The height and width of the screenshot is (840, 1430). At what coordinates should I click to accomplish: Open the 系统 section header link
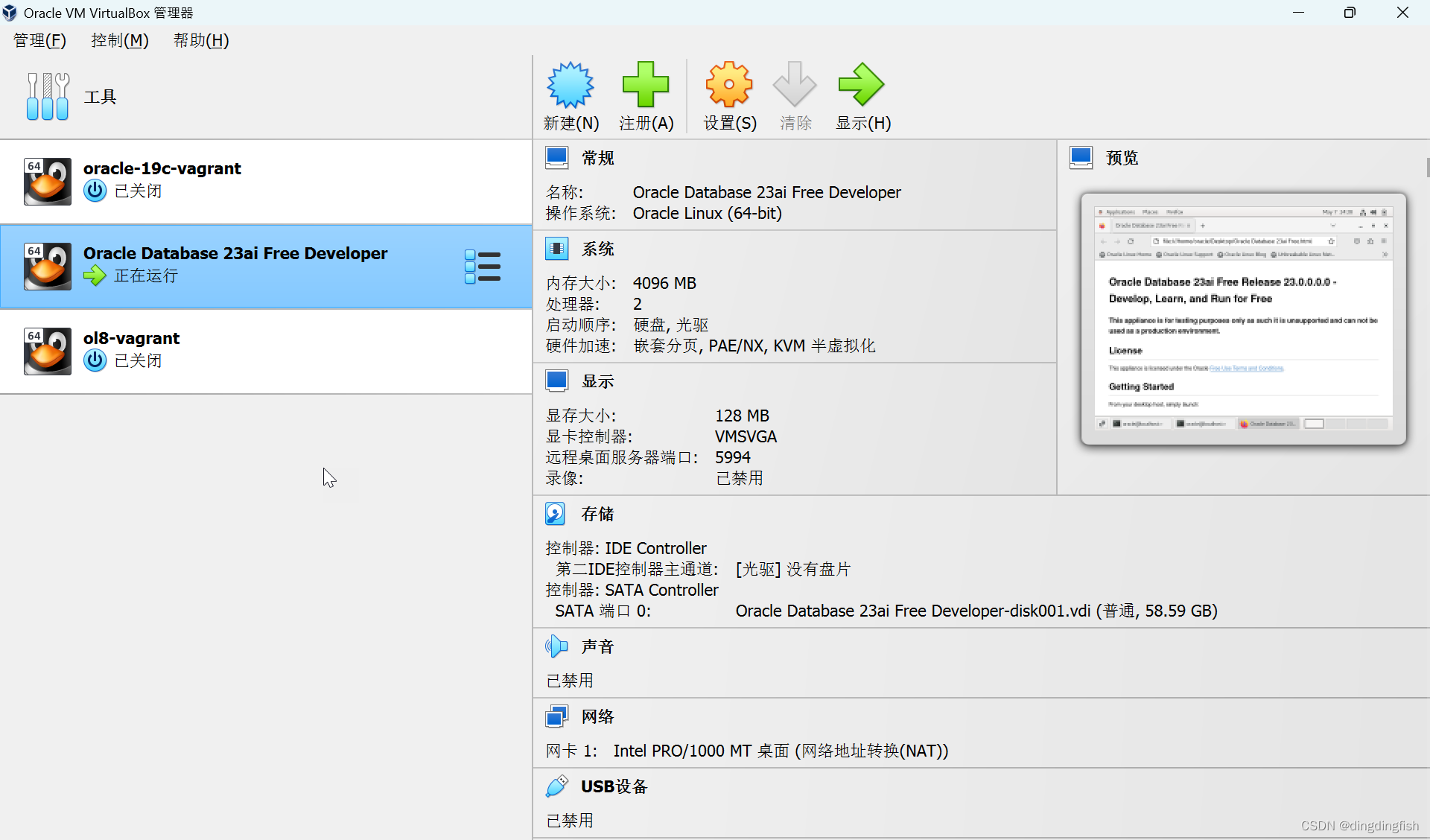[x=598, y=249]
